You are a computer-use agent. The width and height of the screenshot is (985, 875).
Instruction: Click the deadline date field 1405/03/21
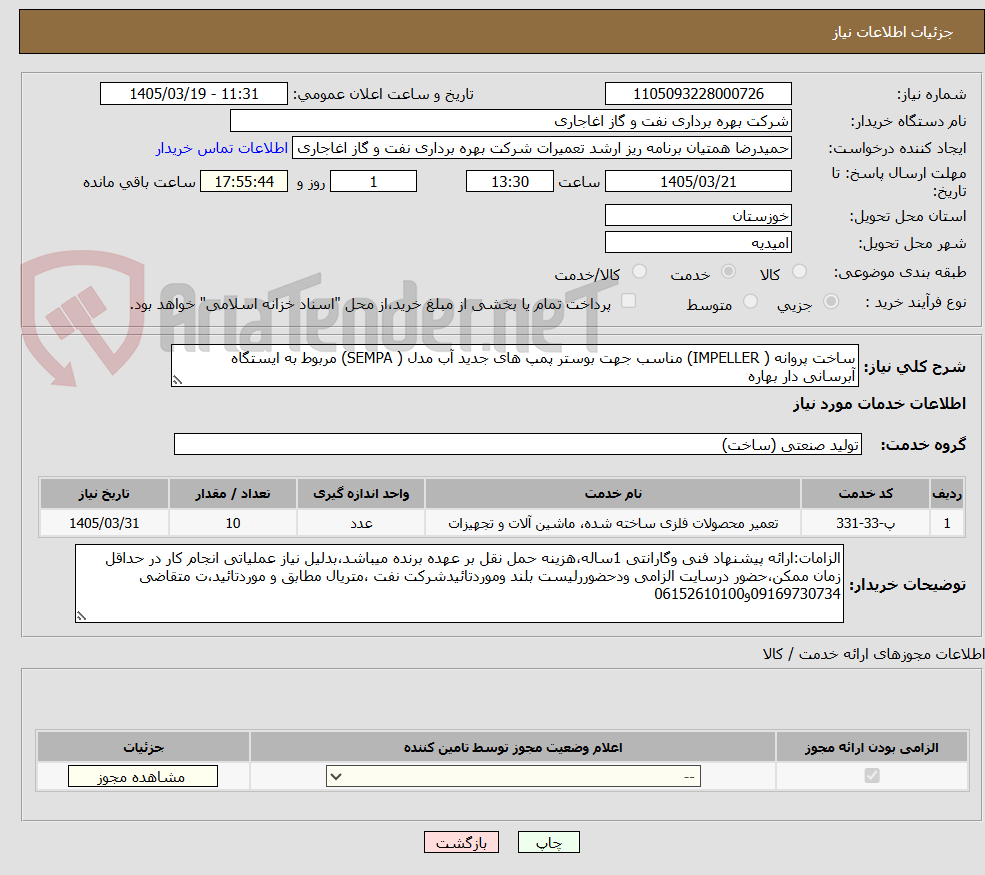[698, 182]
